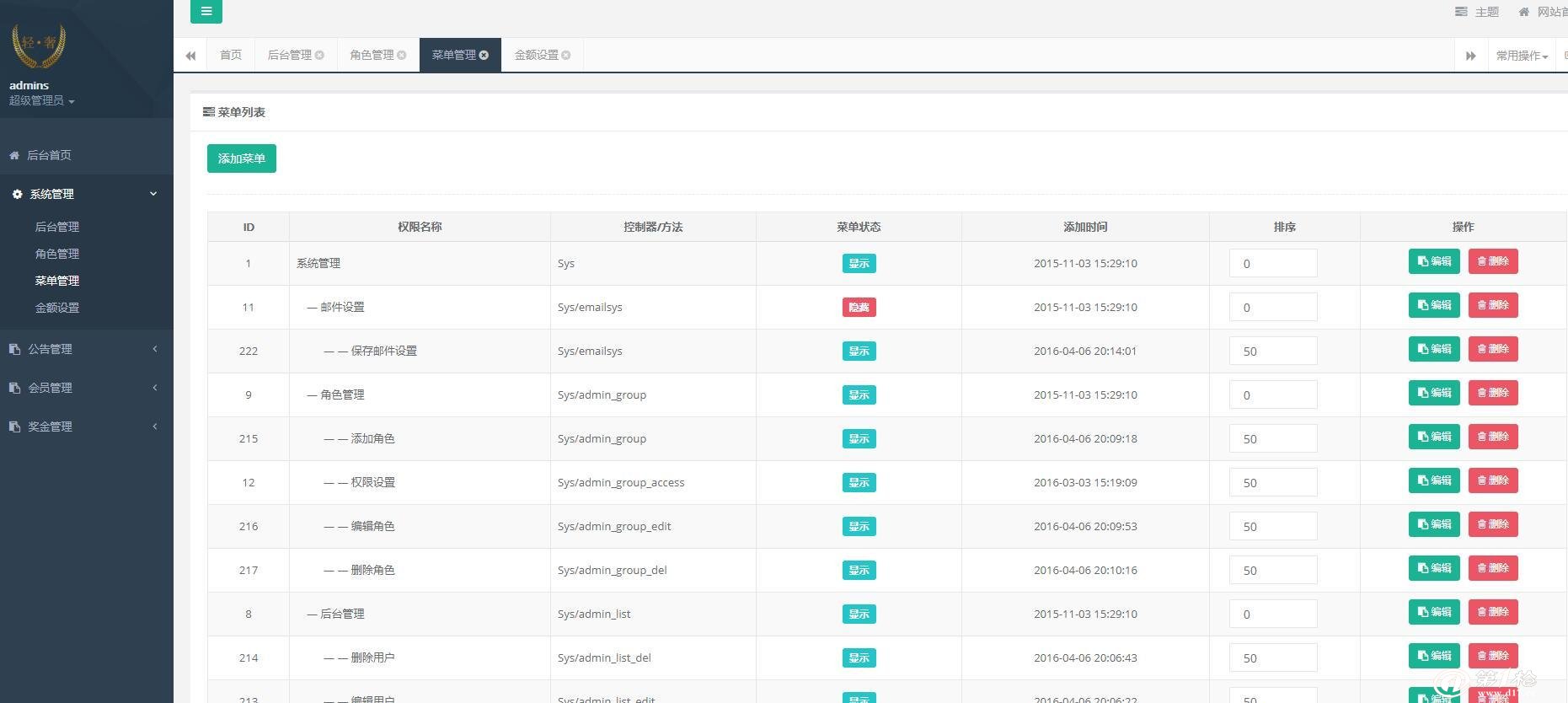Click sort order field for 删除用户 row
This screenshot has height=703, width=1568.
(x=1273, y=657)
